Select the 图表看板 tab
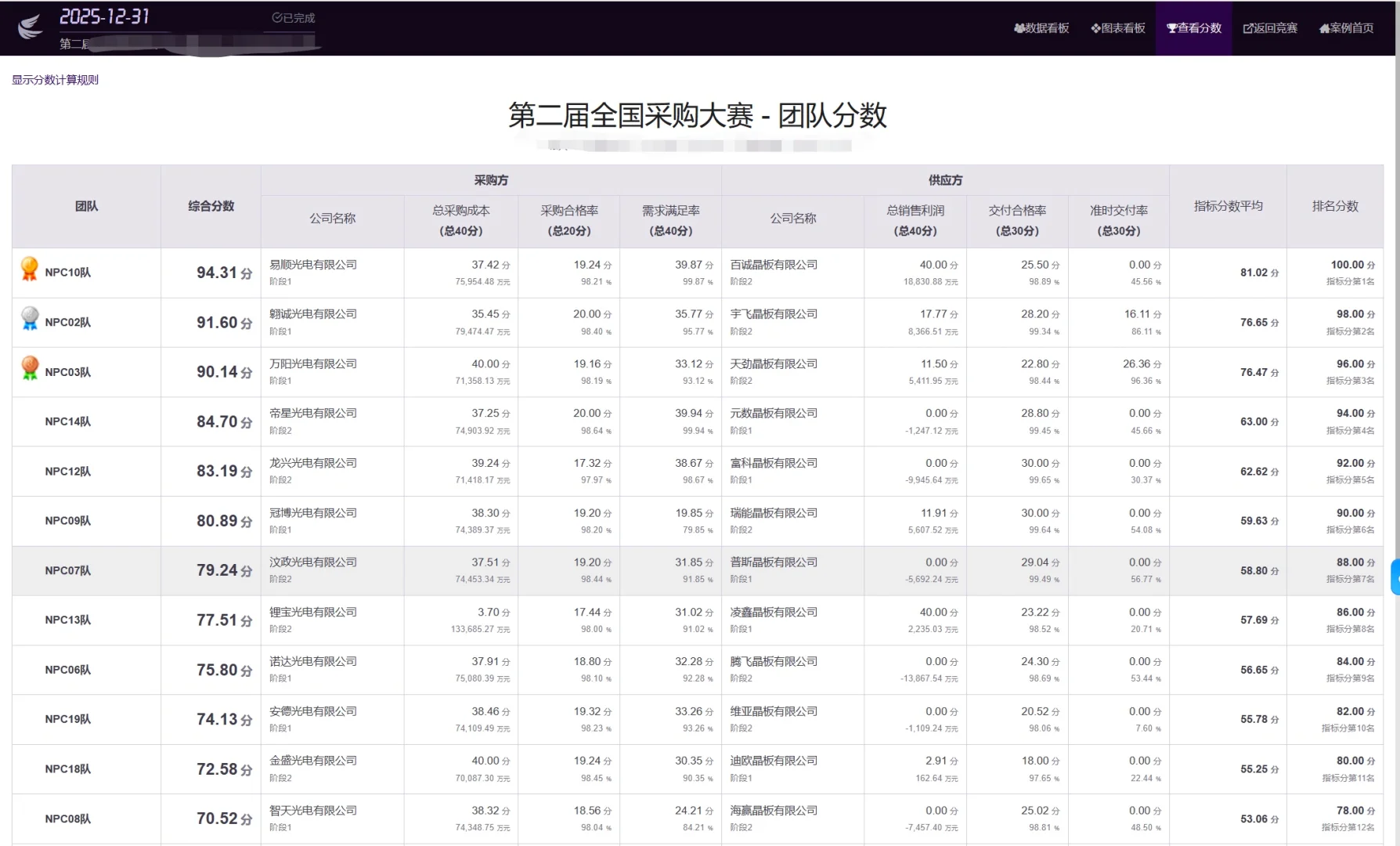This screenshot has height=846, width=1400. tap(1117, 27)
